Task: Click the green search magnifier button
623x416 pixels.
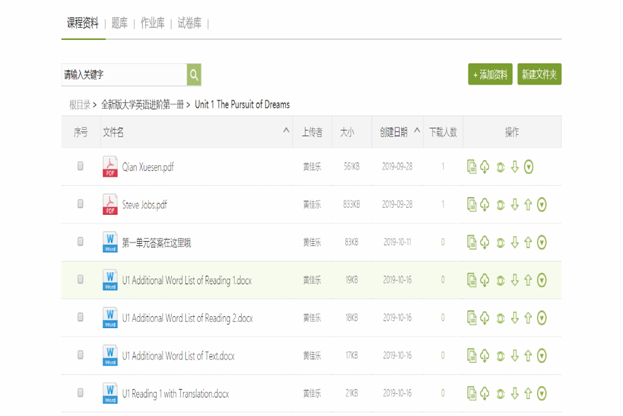Action: pyautogui.click(x=194, y=75)
